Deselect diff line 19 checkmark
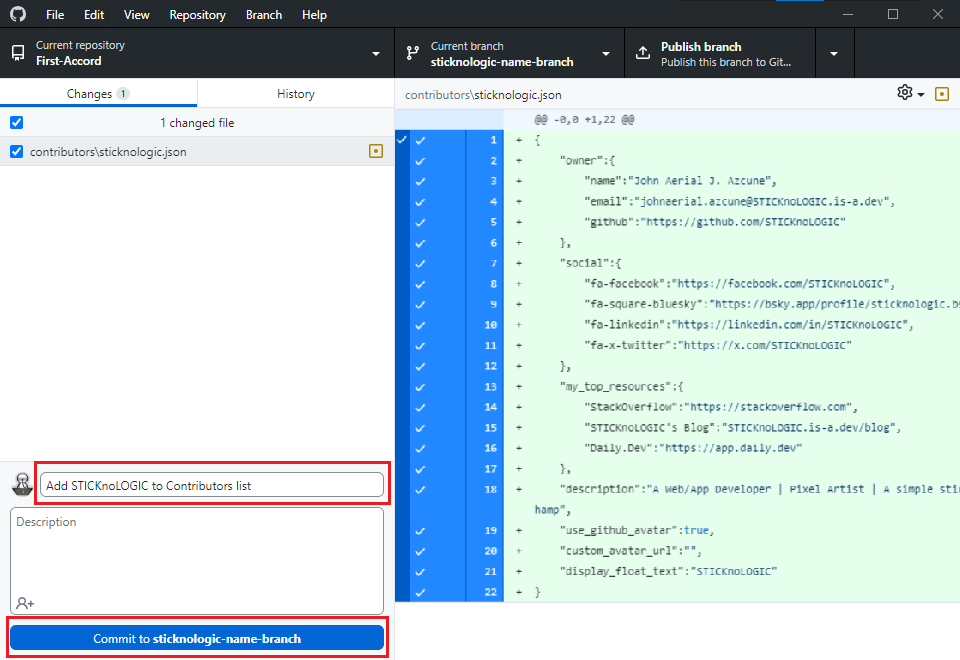Screen dimensions: 960x660 420,531
